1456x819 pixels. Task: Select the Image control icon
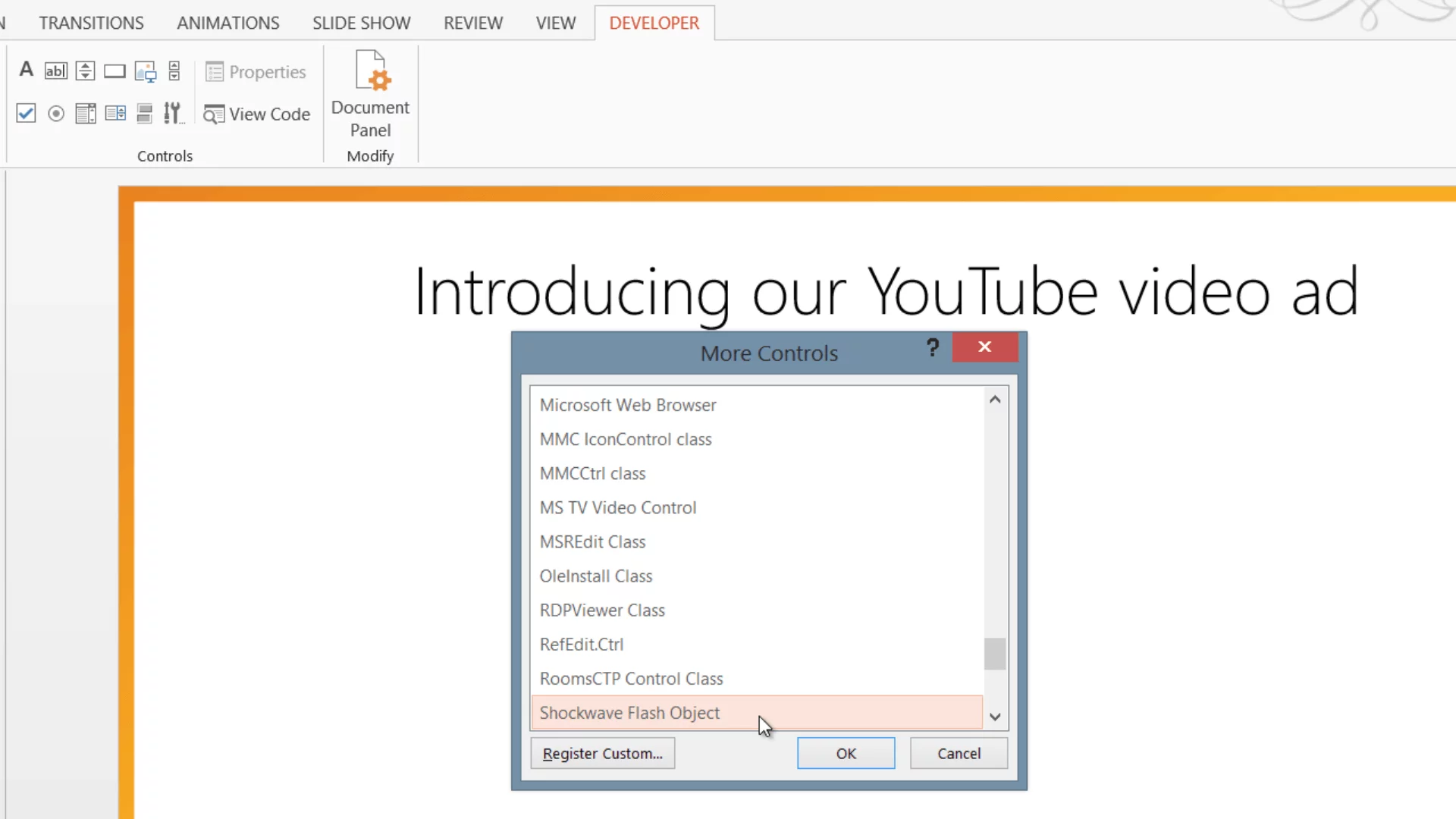pyautogui.click(x=145, y=71)
